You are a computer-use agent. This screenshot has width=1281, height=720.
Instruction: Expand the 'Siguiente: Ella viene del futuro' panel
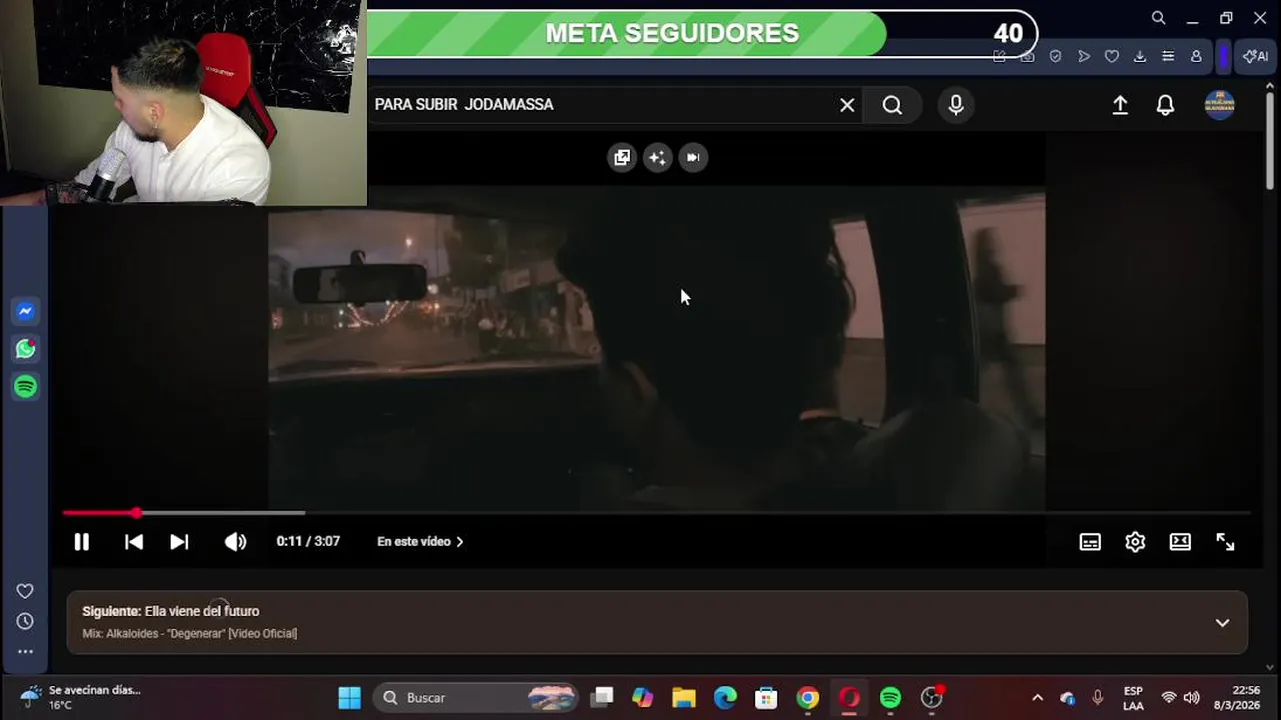1222,623
